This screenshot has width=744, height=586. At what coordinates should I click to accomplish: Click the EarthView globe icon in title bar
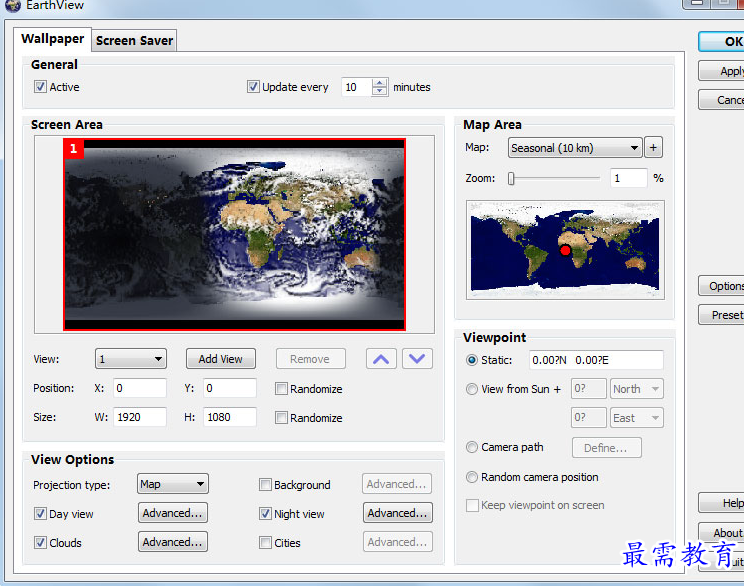(x=13, y=5)
